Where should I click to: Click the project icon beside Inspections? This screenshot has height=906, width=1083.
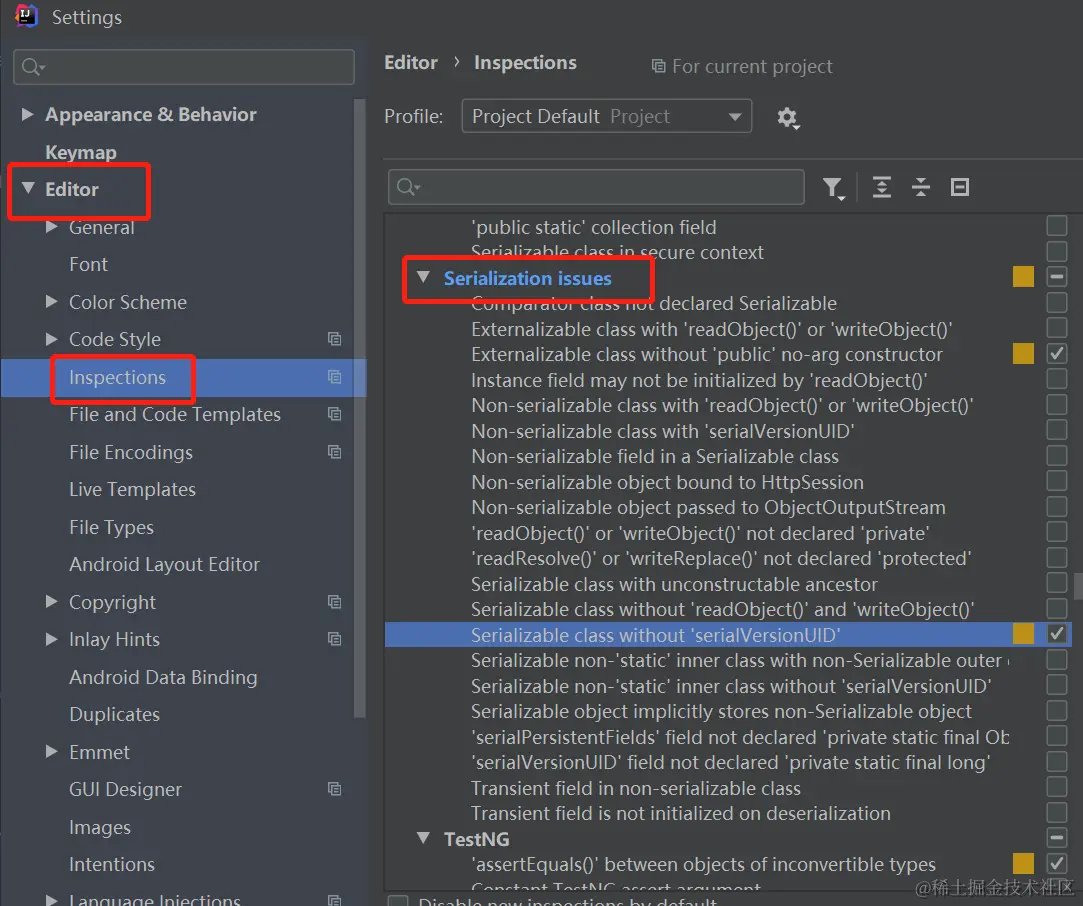click(335, 377)
